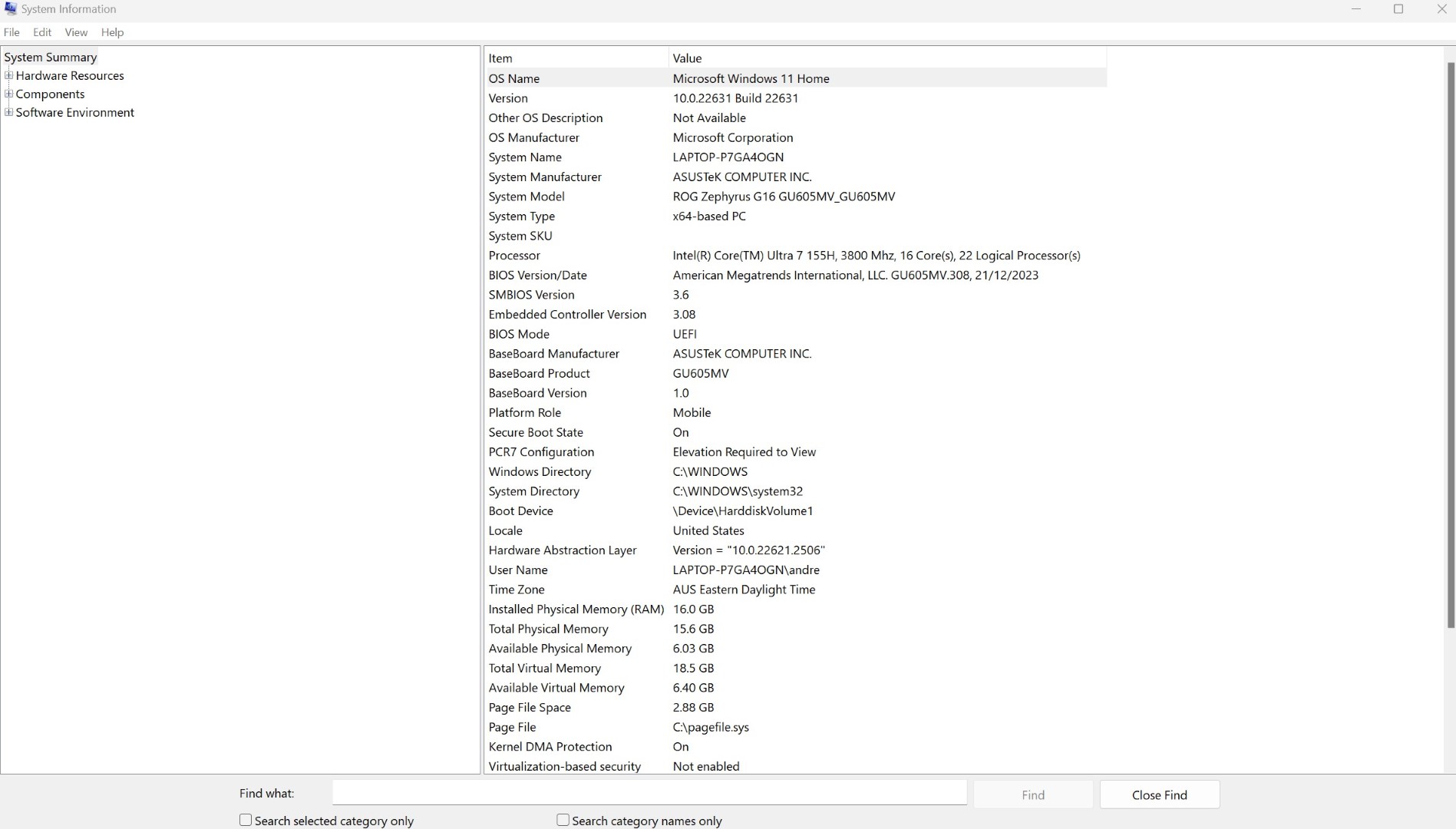Select the OS Name row
The height and width of the screenshot is (829, 1456).
pos(796,78)
